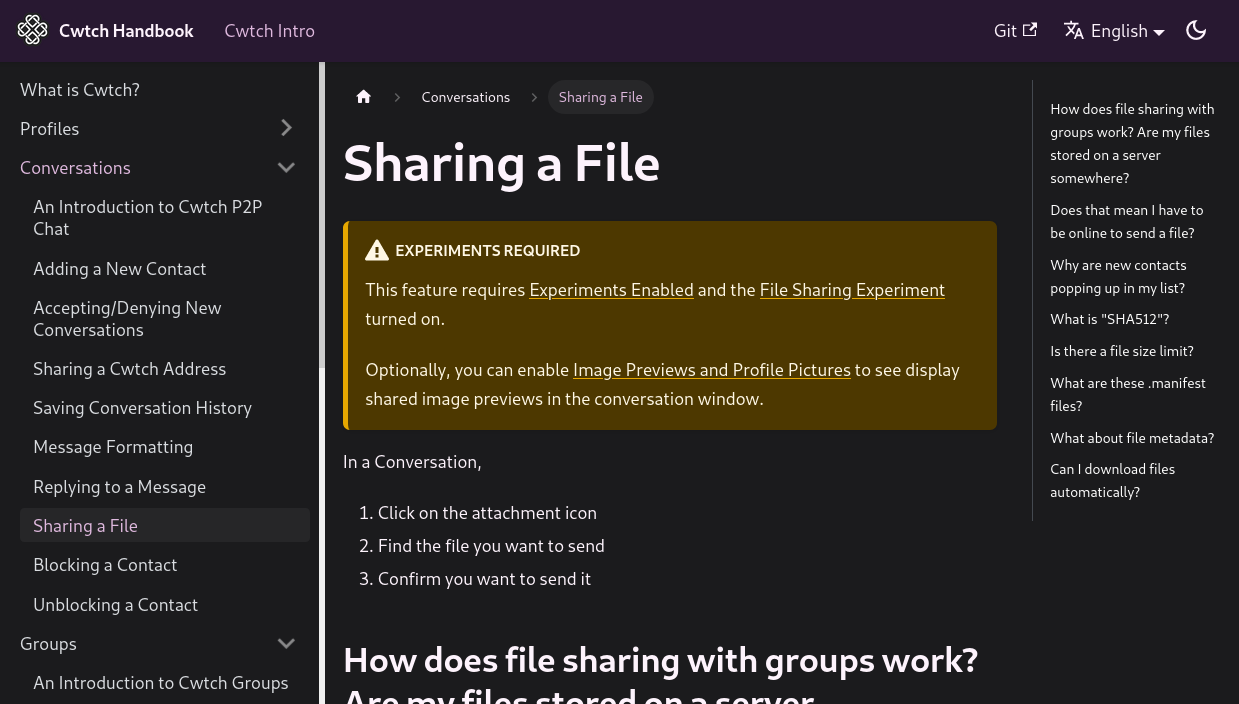The image size is (1239, 704).
Task: Click 'Find the file you want to send' step
Action: (491, 546)
